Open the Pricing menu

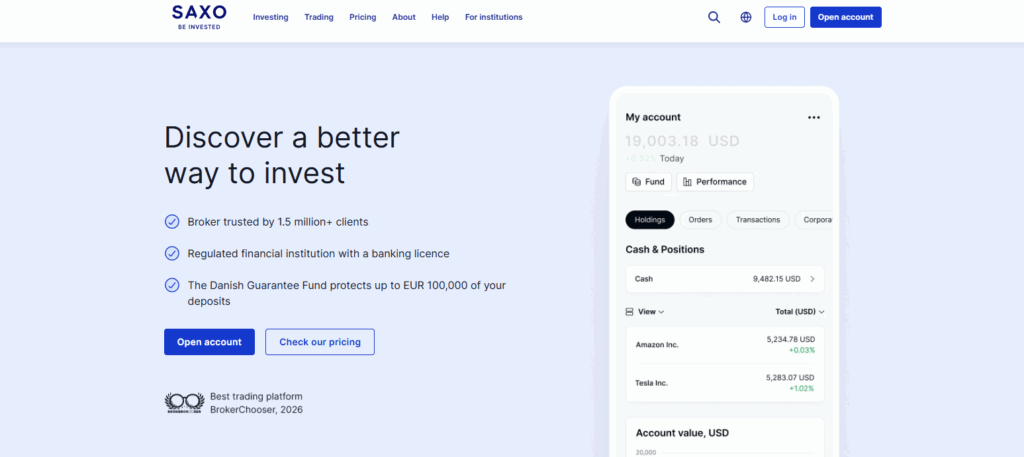click(x=363, y=17)
